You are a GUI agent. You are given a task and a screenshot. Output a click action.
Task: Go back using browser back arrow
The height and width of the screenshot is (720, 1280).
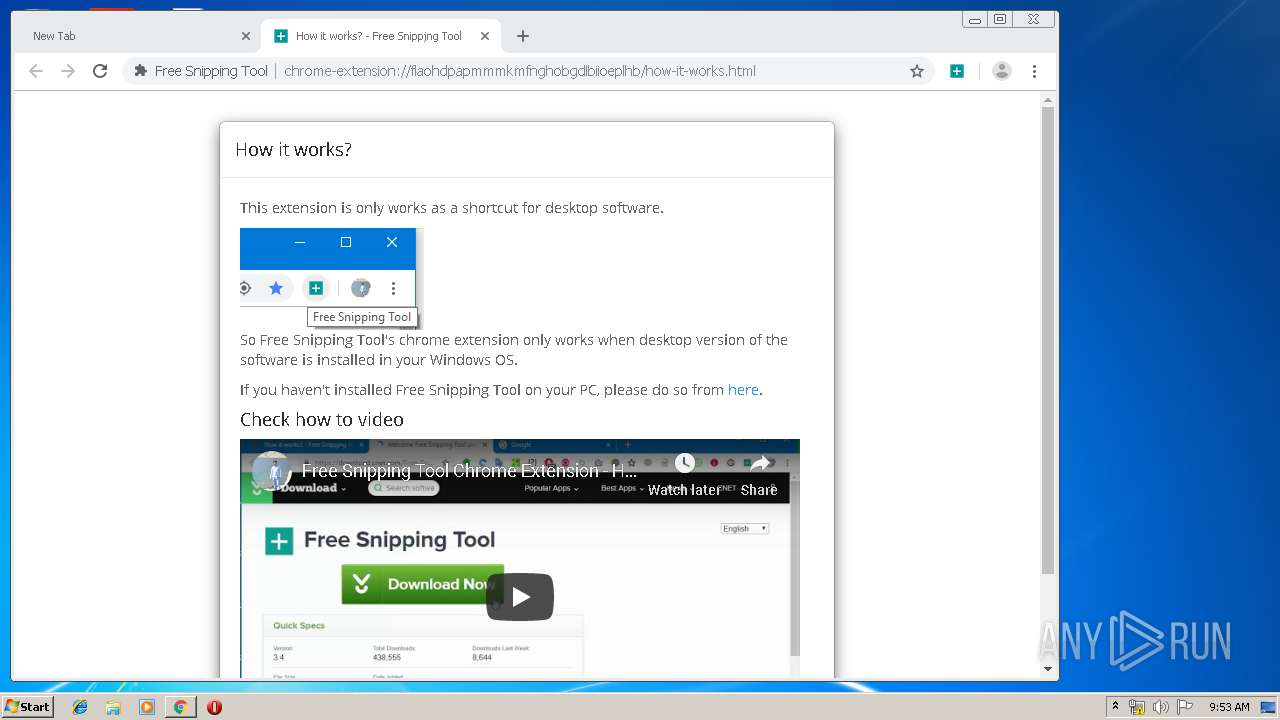pyautogui.click(x=36, y=71)
